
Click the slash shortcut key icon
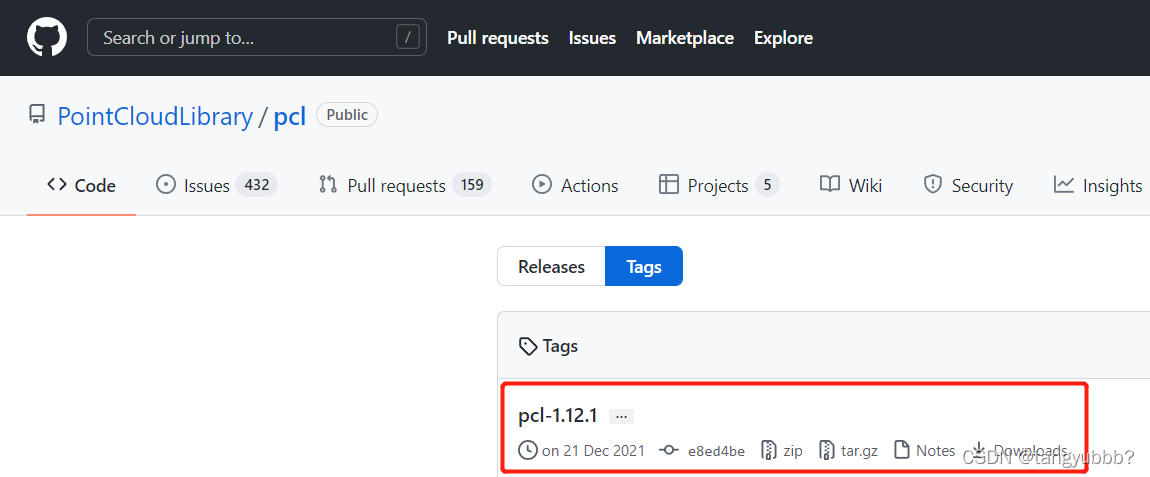pos(408,37)
